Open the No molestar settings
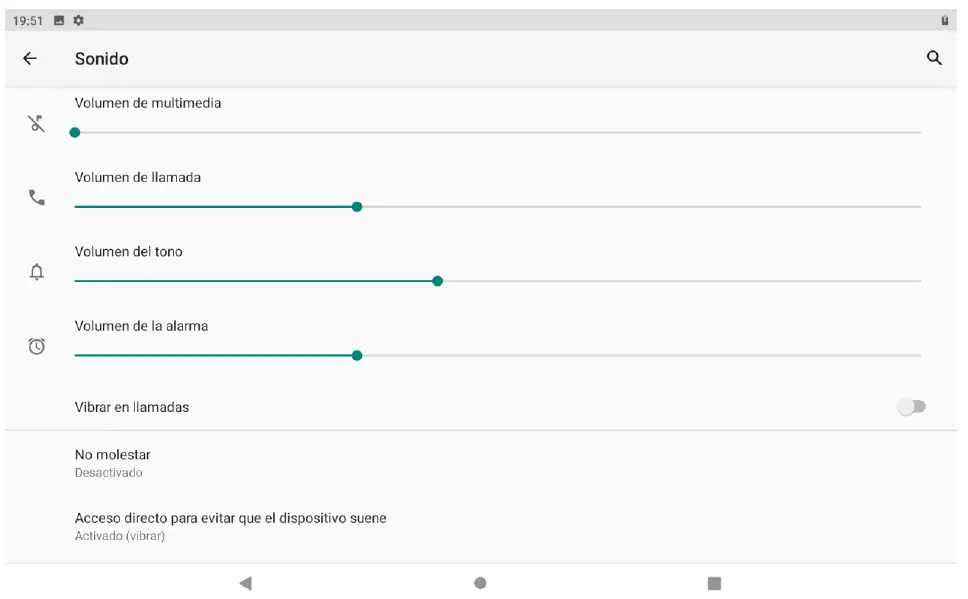The height and width of the screenshot is (599, 968). coord(112,463)
